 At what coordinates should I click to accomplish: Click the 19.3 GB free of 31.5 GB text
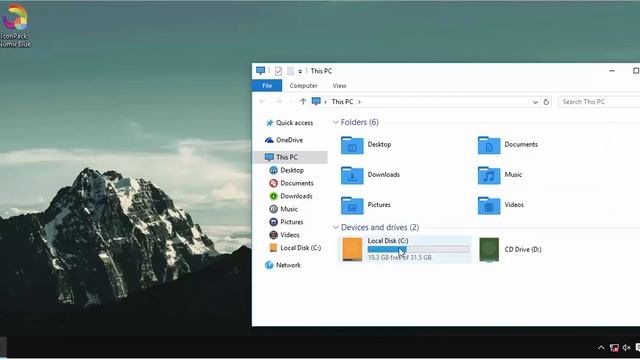pyautogui.click(x=400, y=258)
